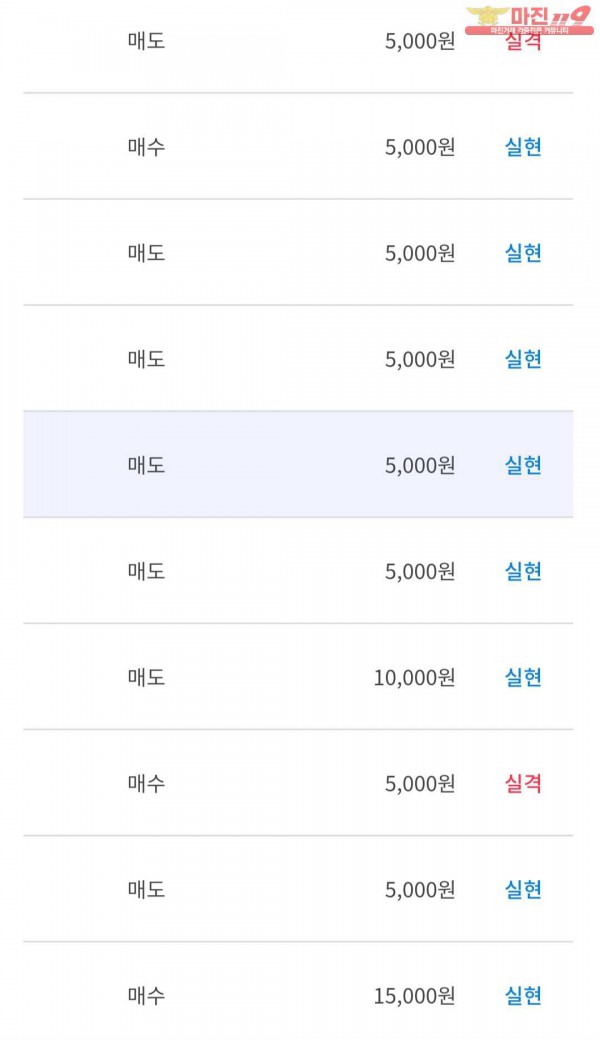Screen dimensions: 600x1040
Task: Click 5,000원 amount in the highlighted row
Action: click(420, 465)
